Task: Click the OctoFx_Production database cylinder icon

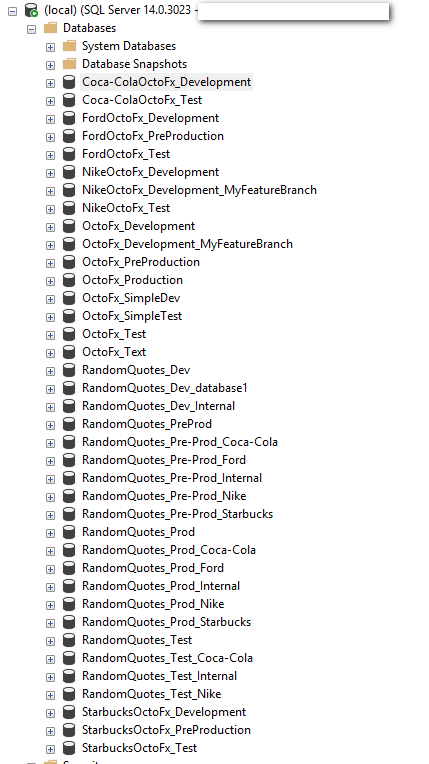Action: (x=69, y=280)
